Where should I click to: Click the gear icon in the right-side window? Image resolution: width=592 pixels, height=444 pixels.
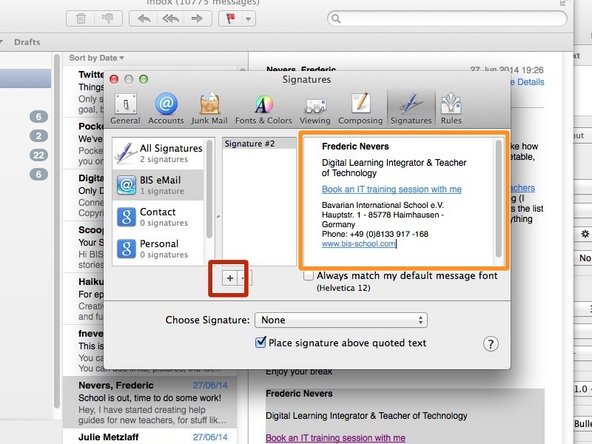[x=585, y=234]
